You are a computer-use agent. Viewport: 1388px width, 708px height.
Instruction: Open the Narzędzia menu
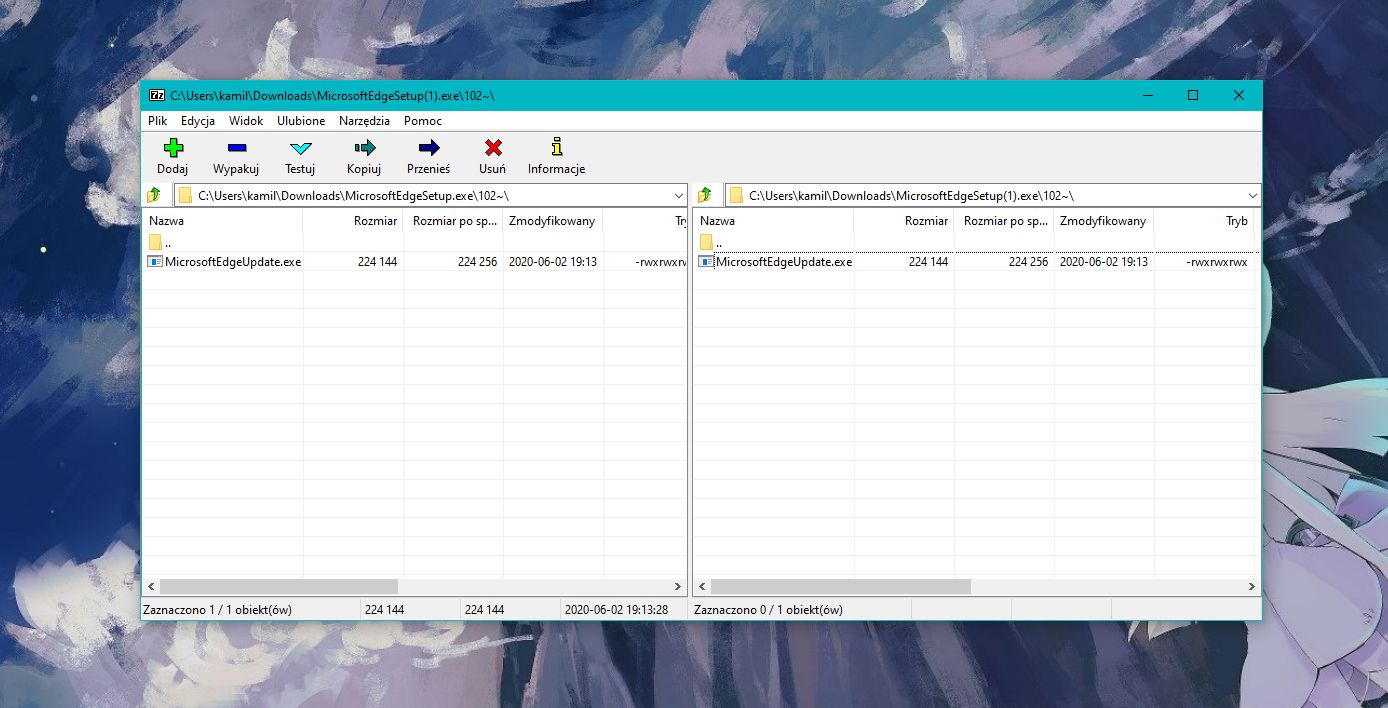[x=364, y=121]
